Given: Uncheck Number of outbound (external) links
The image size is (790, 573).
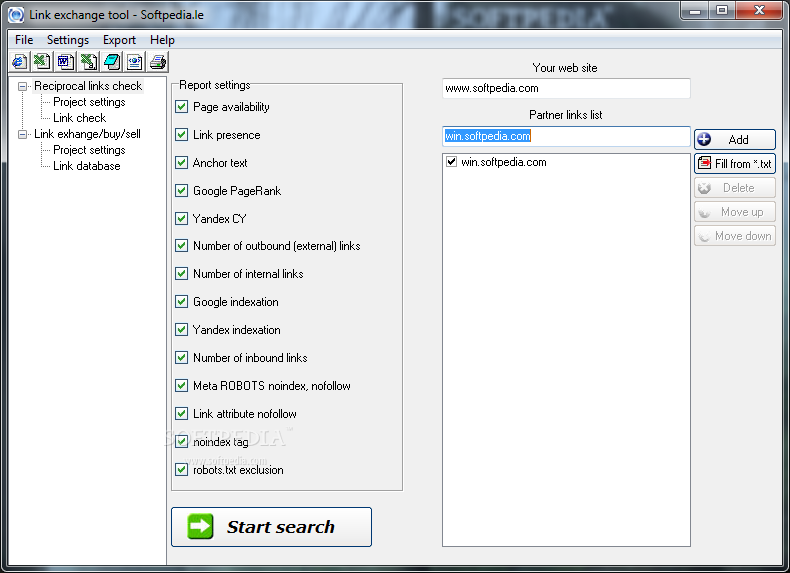Looking at the screenshot, I should [181, 246].
